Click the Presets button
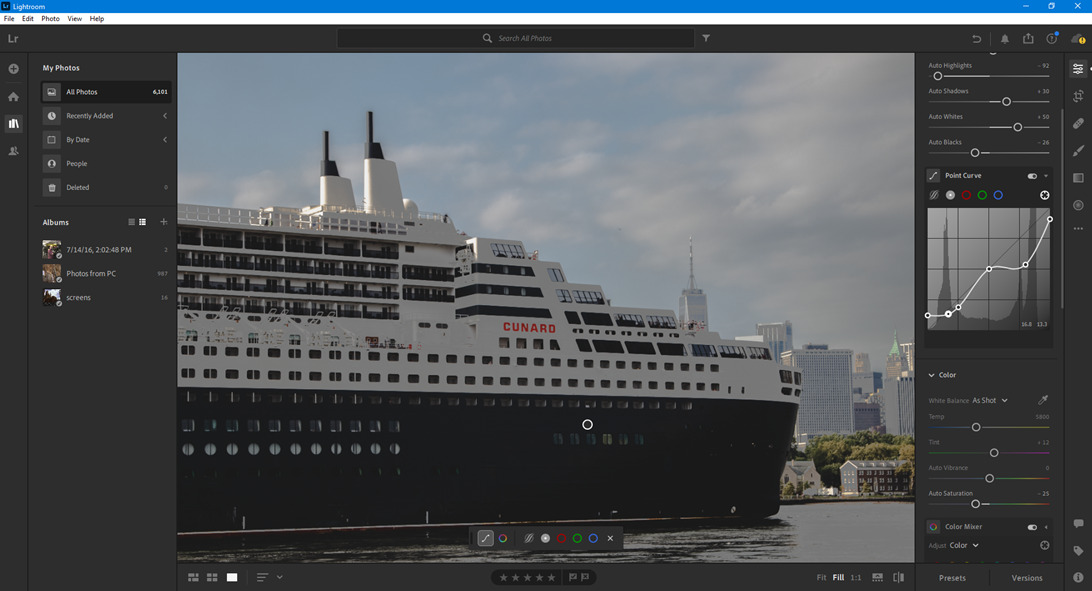Image resolution: width=1092 pixels, height=591 pixels. point(952,578)
